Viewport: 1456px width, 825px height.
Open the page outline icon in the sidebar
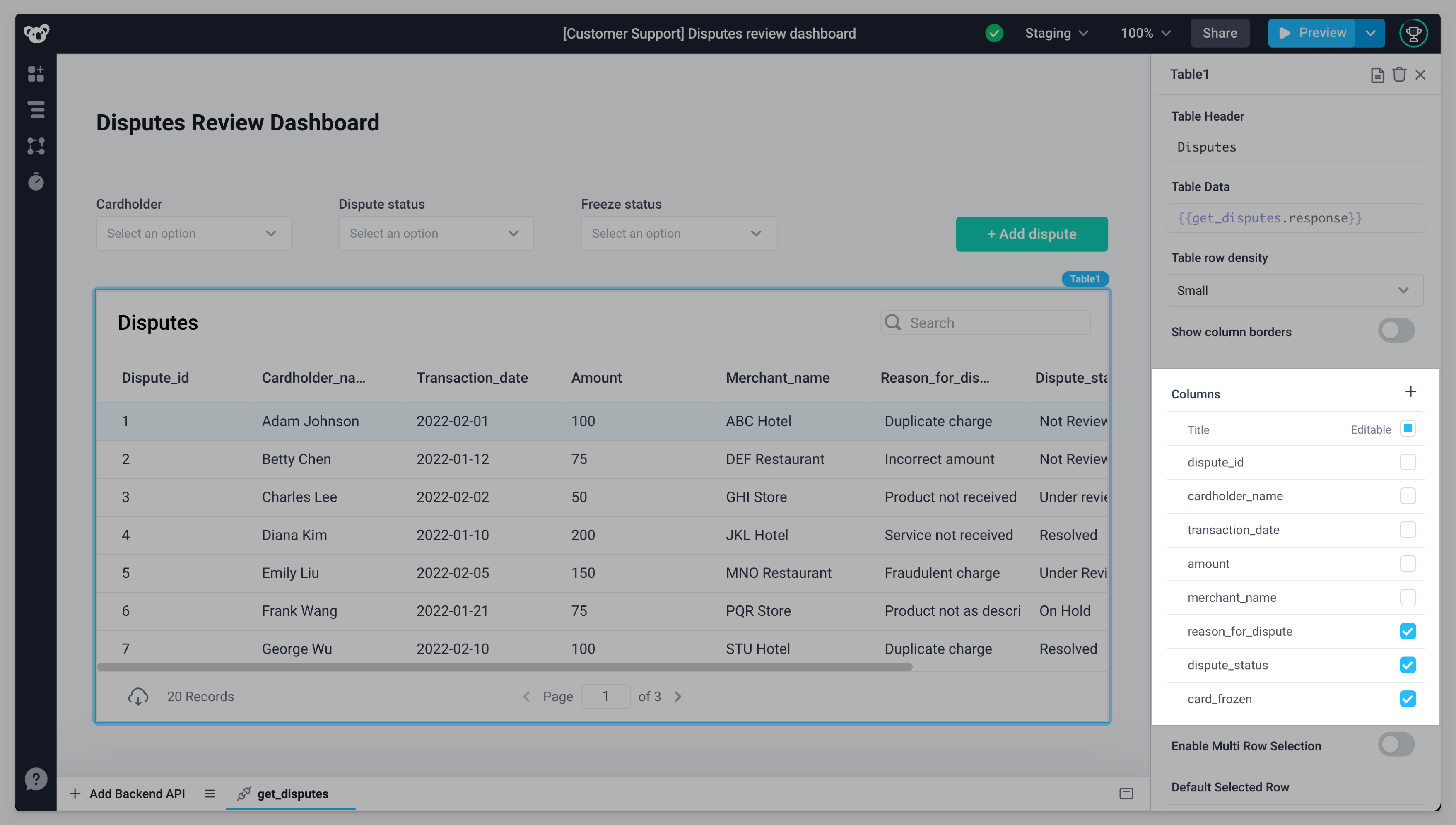(36, 110)
